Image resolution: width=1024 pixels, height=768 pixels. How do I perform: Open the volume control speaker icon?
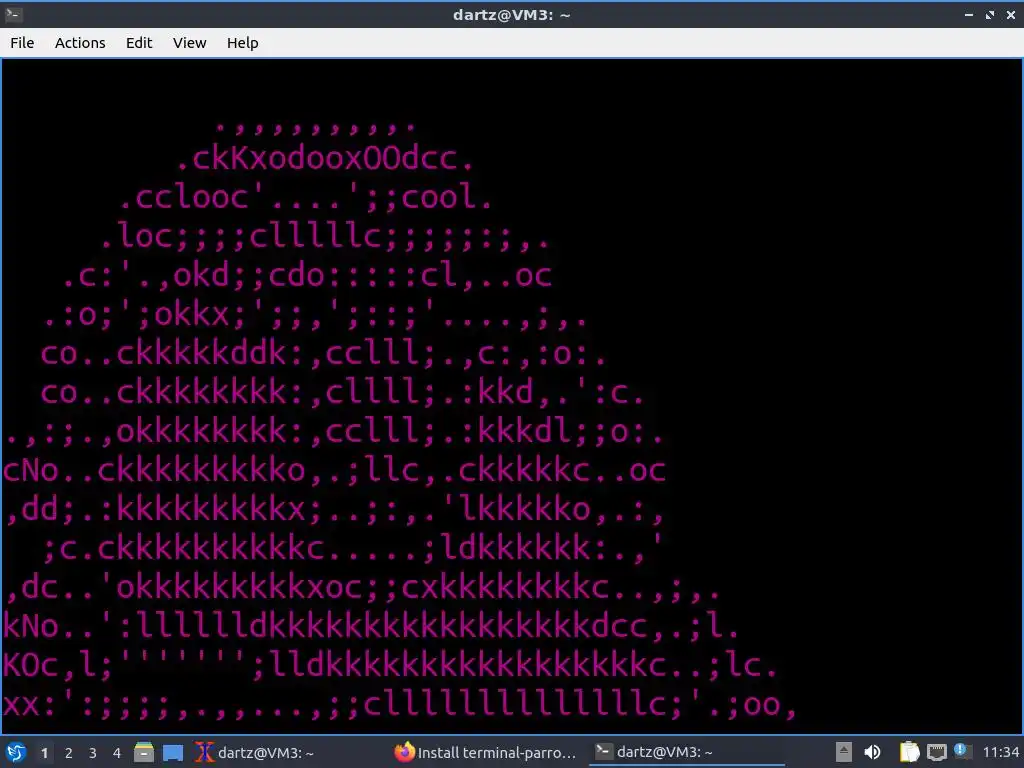tap(872, 752)
